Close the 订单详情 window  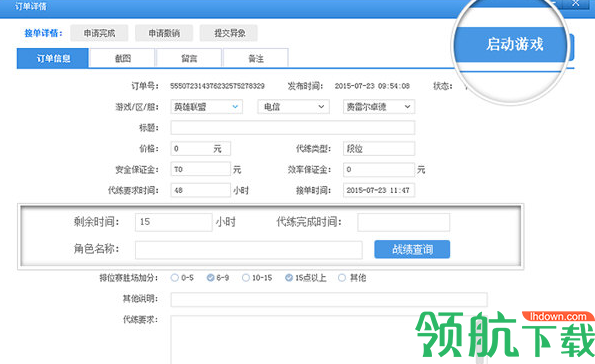576,3
